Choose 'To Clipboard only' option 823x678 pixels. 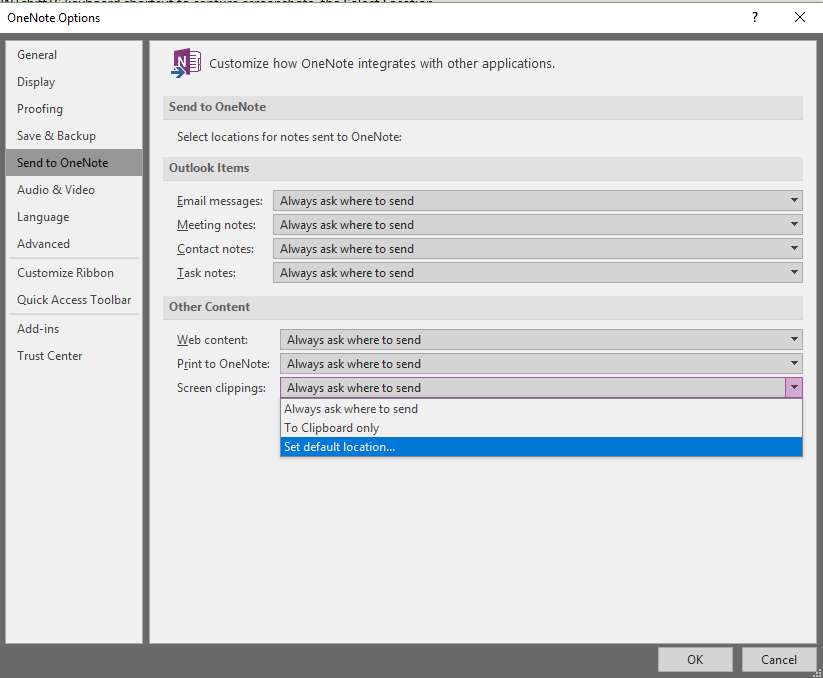[x=541, y=428]
